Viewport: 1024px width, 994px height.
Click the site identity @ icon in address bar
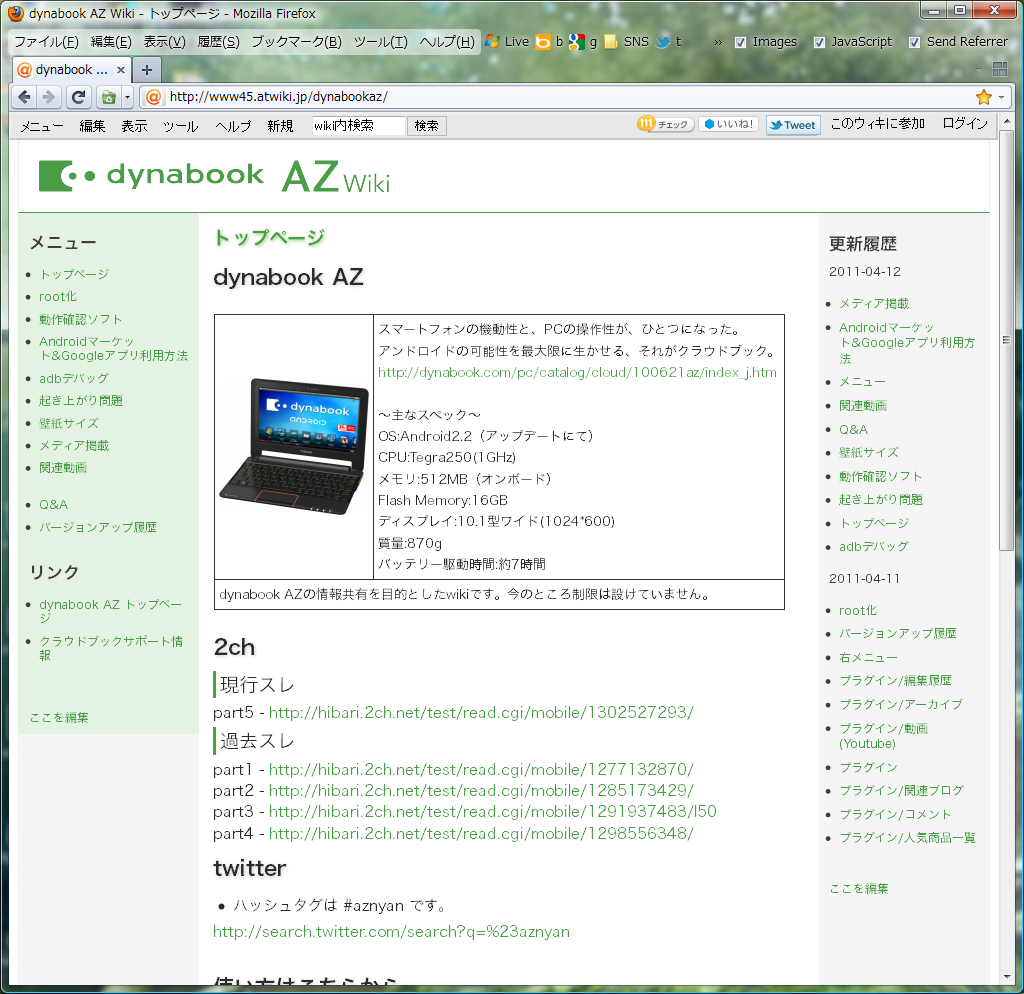(153, 97)
